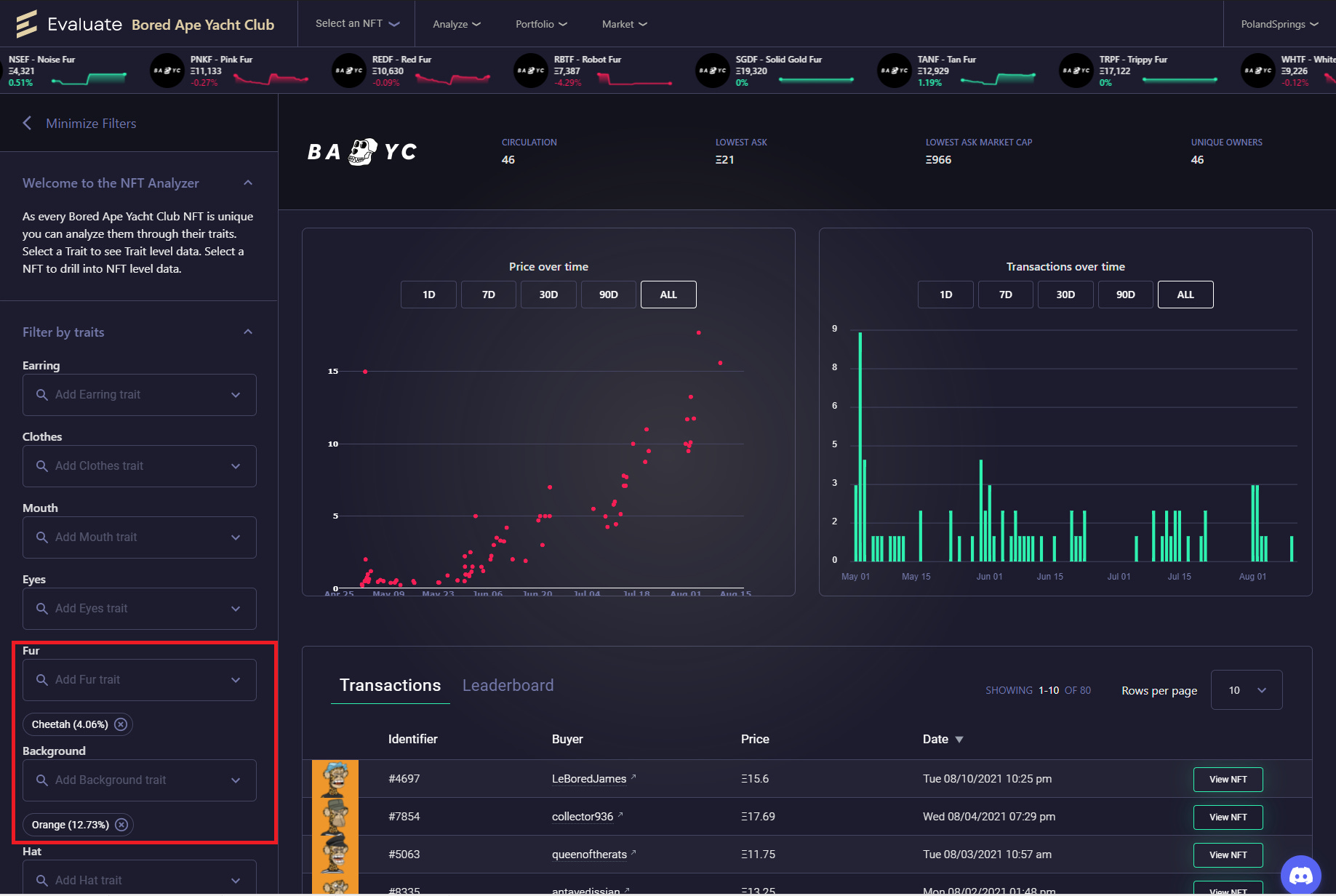The width and height of the screenshot is (1336, 896).
Task: Open the PolandSprings user menu
Action: (1279, 24)
